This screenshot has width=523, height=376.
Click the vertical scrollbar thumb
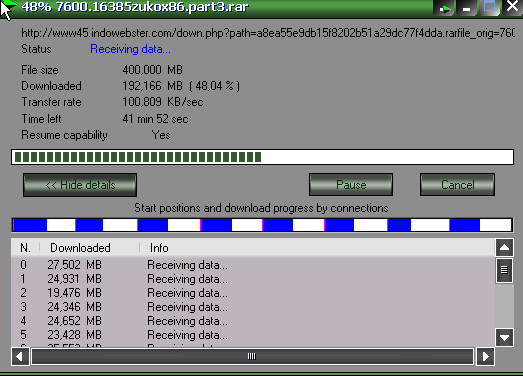504,270
